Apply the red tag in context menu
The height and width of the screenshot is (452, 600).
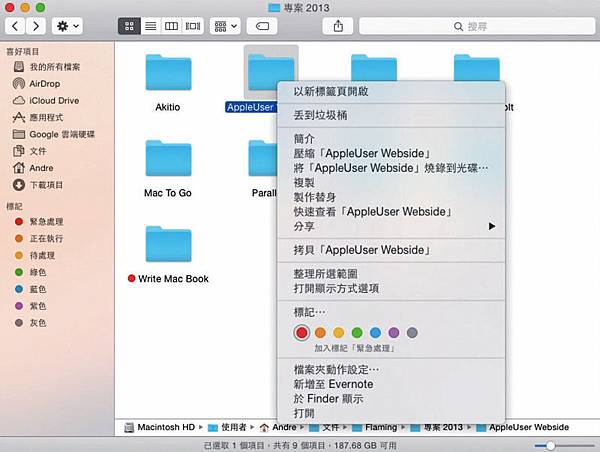(302, 333)
